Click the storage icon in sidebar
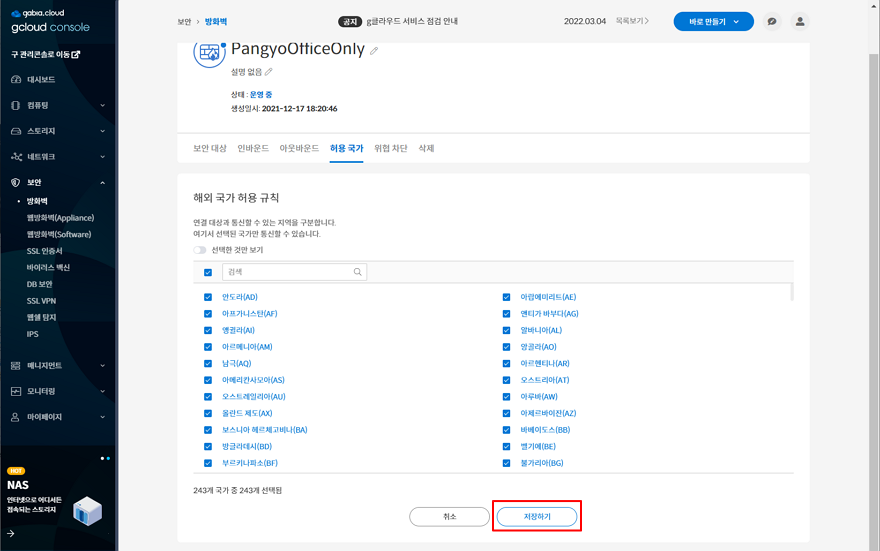Image resolution: width=880 pixels, height=551 pixels. click(16, 131)
